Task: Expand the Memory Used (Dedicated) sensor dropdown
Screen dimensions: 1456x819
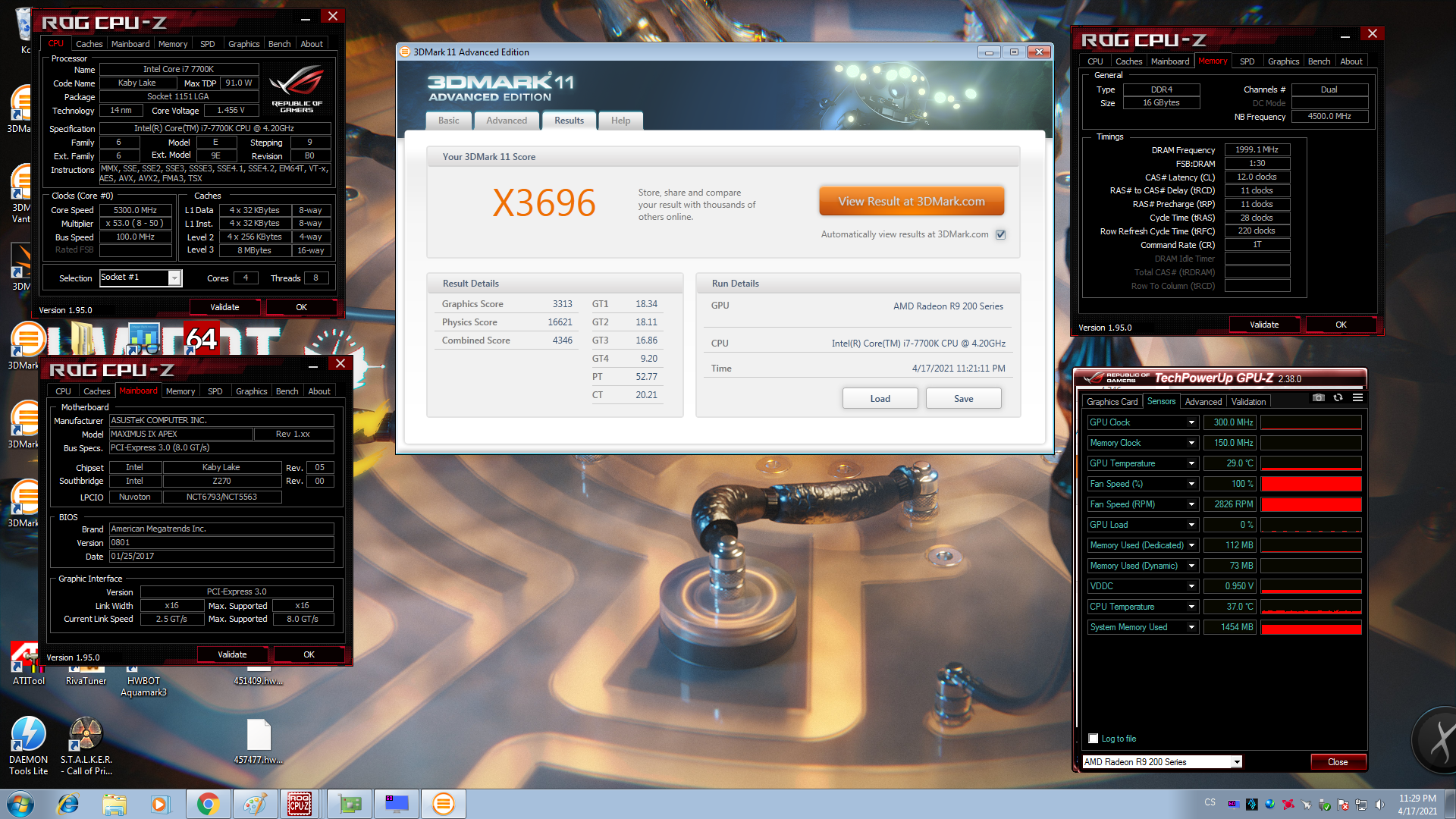Action: (1191, 545)
